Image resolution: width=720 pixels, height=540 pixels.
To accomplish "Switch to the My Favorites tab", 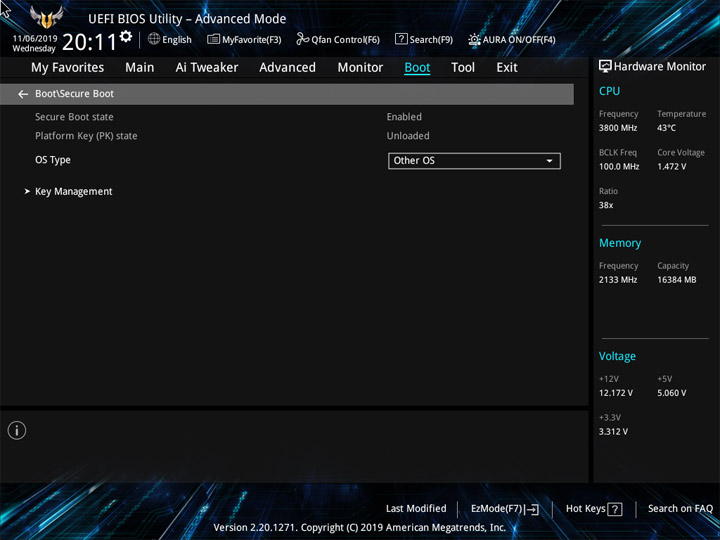I will click(68, 68).
